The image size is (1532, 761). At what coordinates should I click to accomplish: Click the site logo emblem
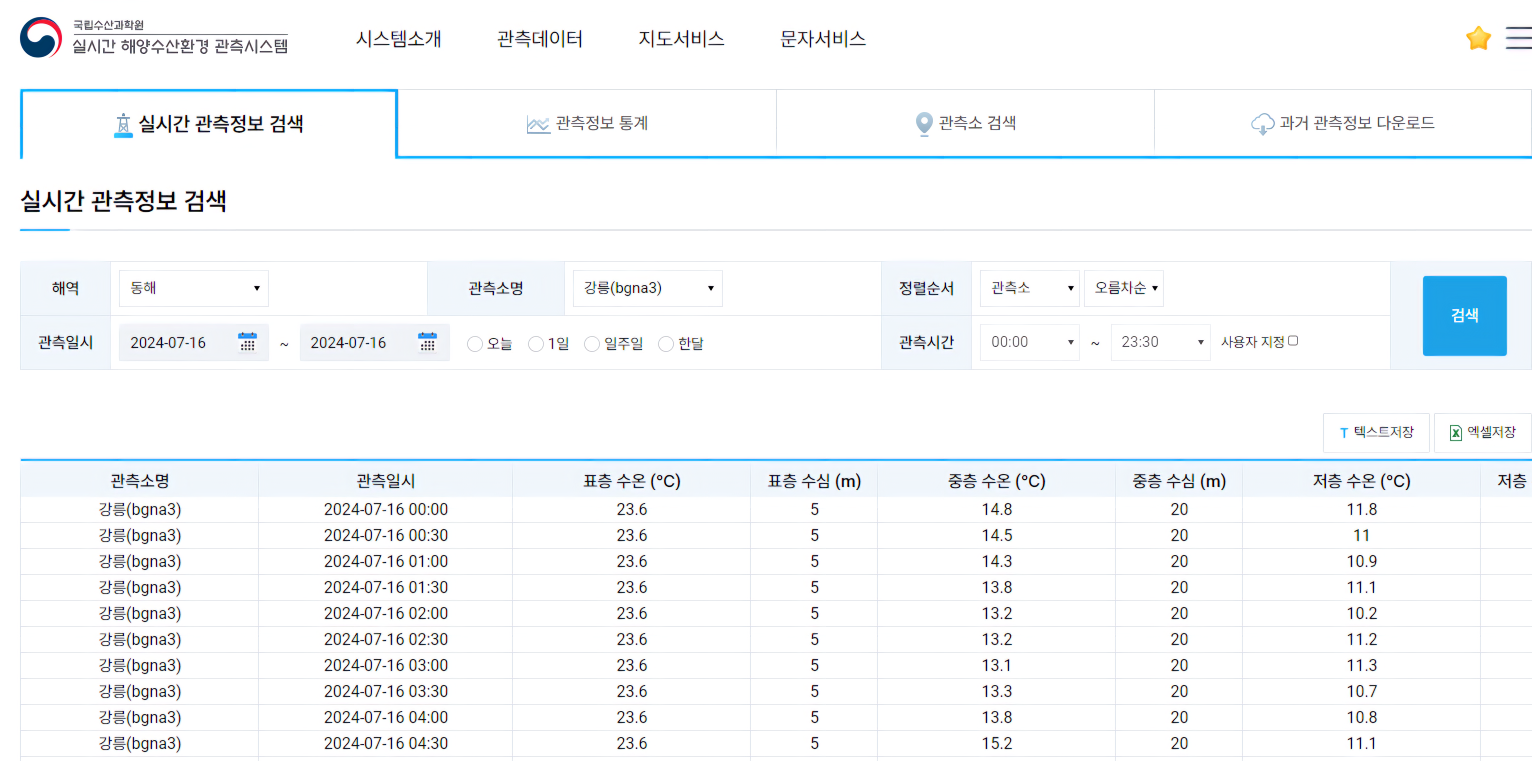(x=41, y=37)
